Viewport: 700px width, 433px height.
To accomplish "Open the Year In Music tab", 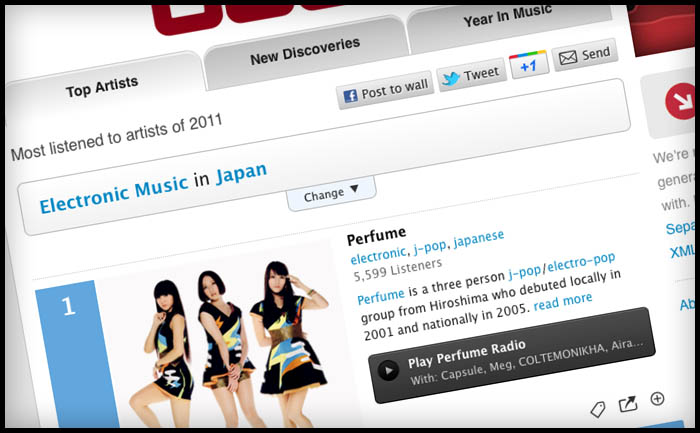I will 507,16.
